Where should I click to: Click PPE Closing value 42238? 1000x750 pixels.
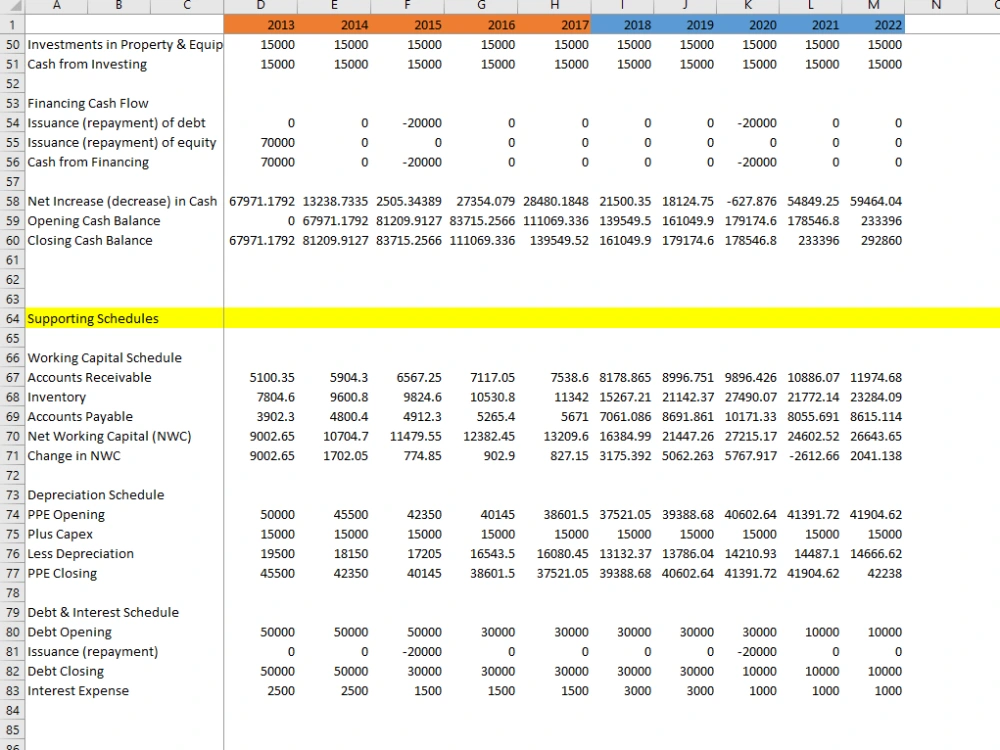coord(885,573)
